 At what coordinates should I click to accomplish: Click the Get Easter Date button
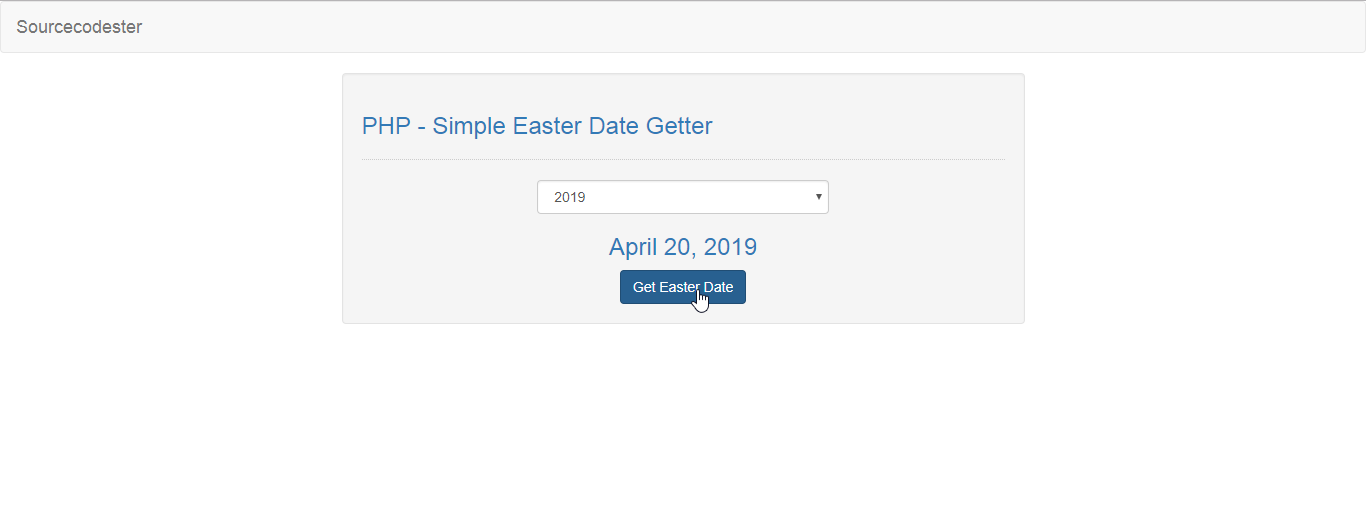(x=682, y=287)
